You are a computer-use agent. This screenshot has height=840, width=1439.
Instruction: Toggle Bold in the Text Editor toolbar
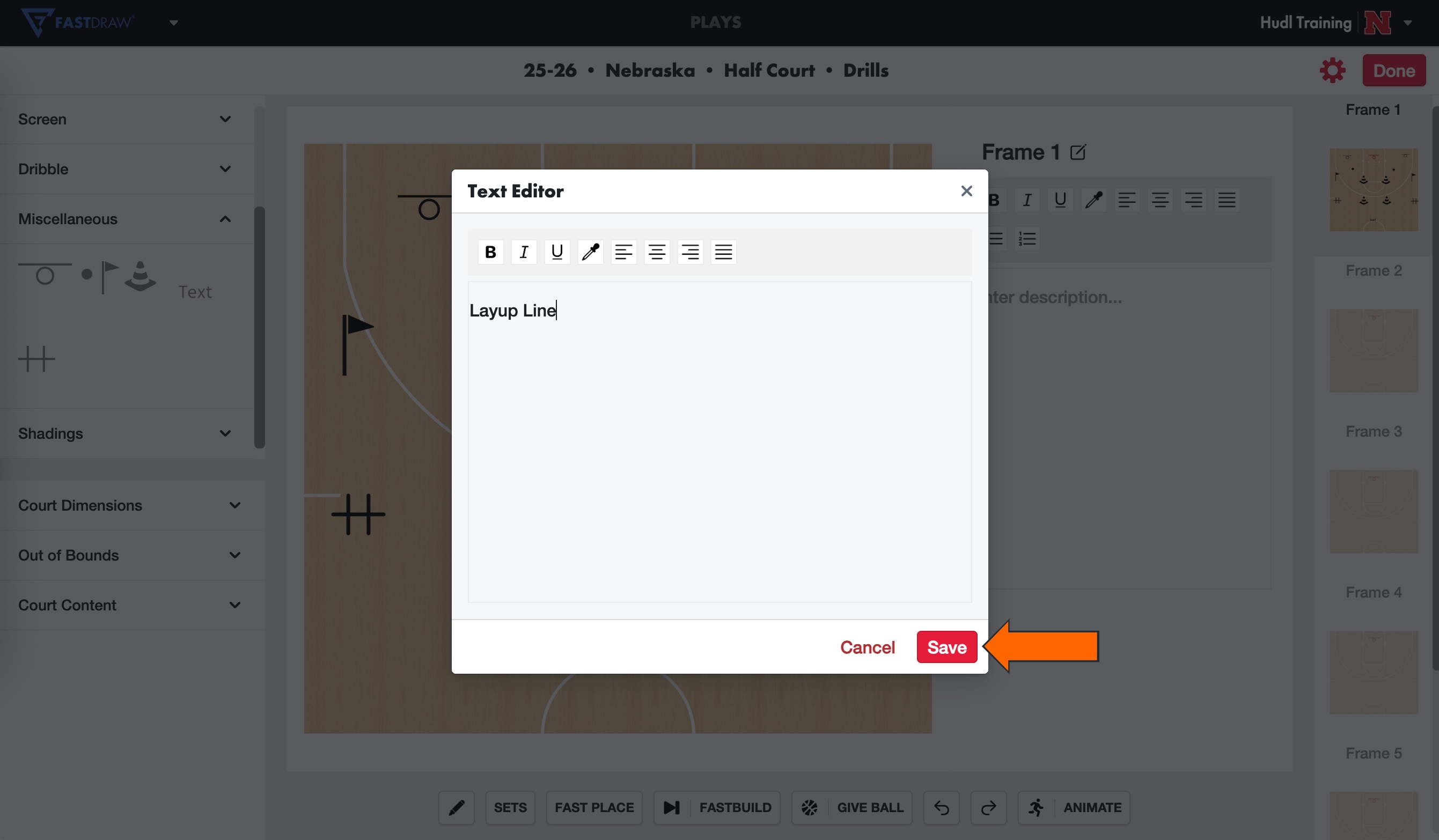(490, 252)
